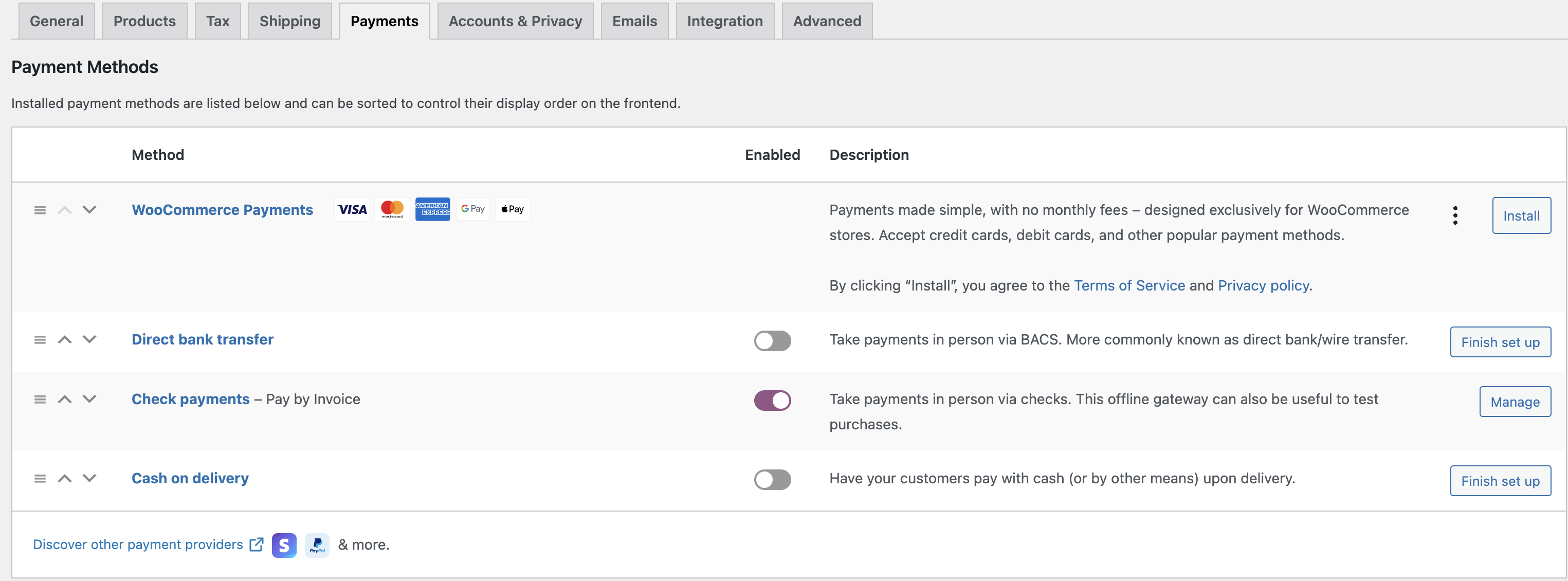Disable the Check payments toggle

tap(773, 400)
